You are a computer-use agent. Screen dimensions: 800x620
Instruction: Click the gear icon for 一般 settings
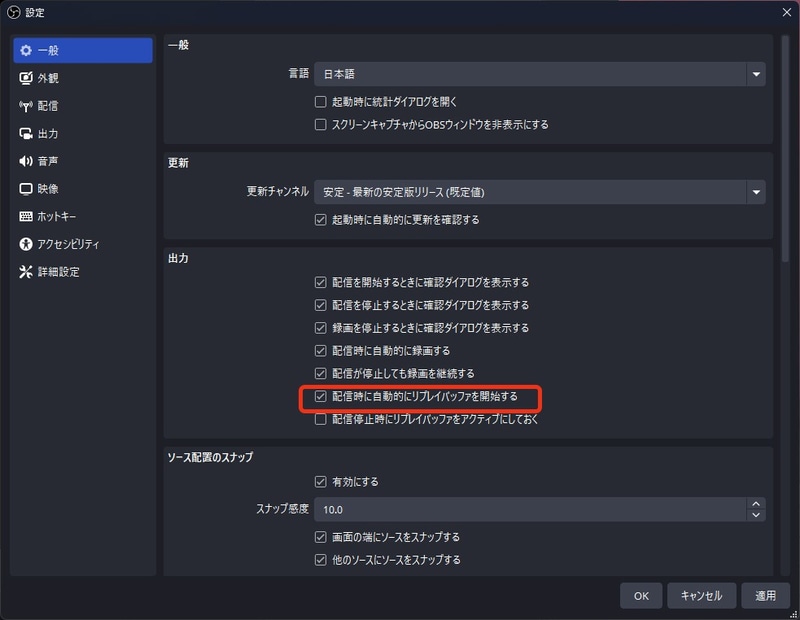click(26, 50)
